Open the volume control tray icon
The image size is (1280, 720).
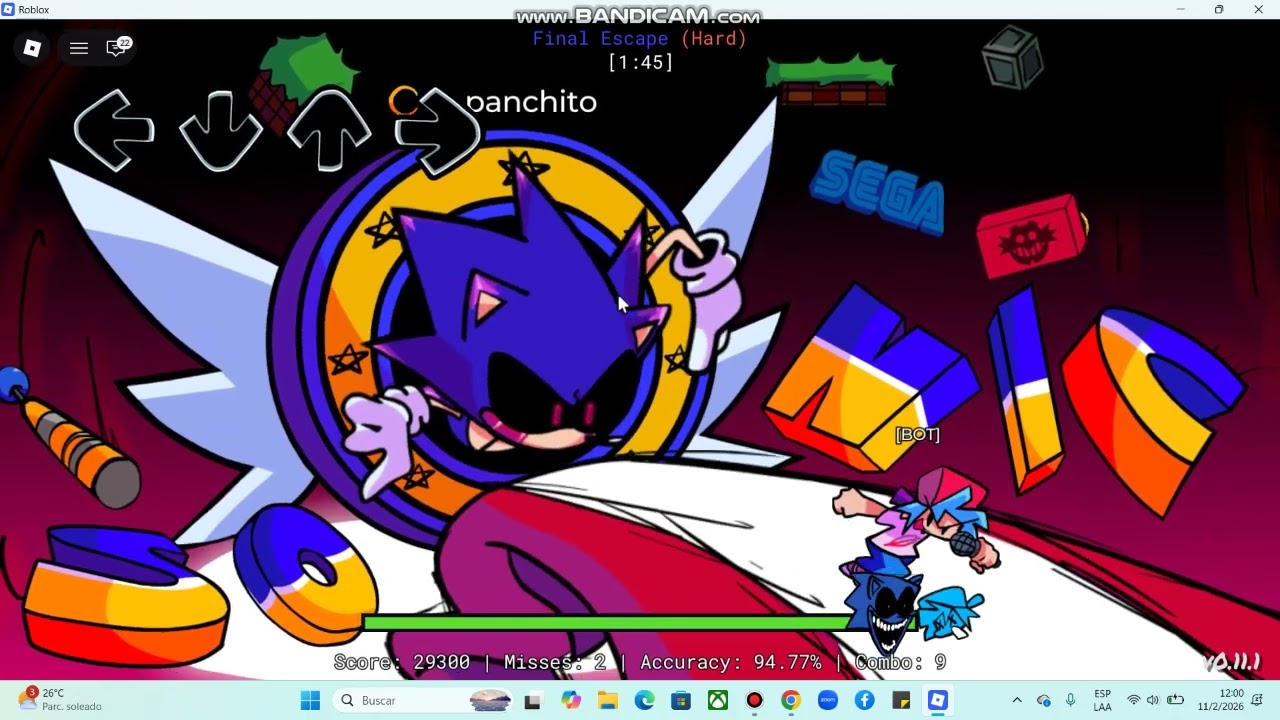pyautogui.click(x=1153, y=700)
